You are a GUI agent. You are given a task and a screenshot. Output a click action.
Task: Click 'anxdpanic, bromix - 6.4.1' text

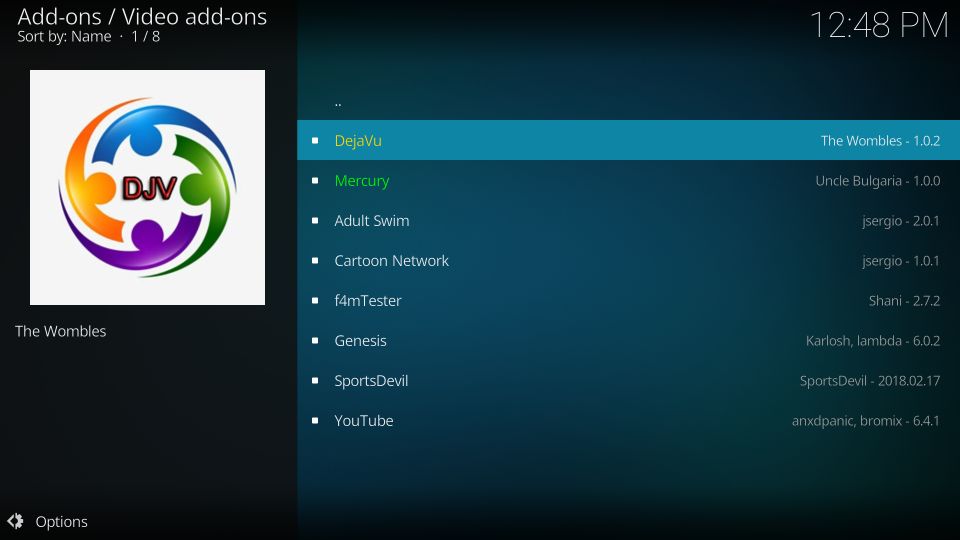point(866,421)
